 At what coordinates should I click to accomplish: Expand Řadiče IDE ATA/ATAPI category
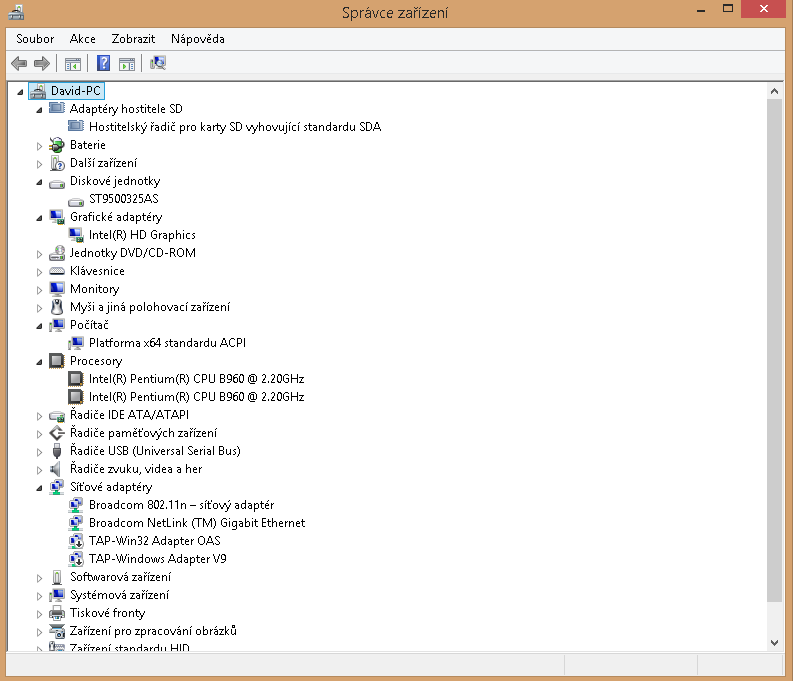point(39,416)
